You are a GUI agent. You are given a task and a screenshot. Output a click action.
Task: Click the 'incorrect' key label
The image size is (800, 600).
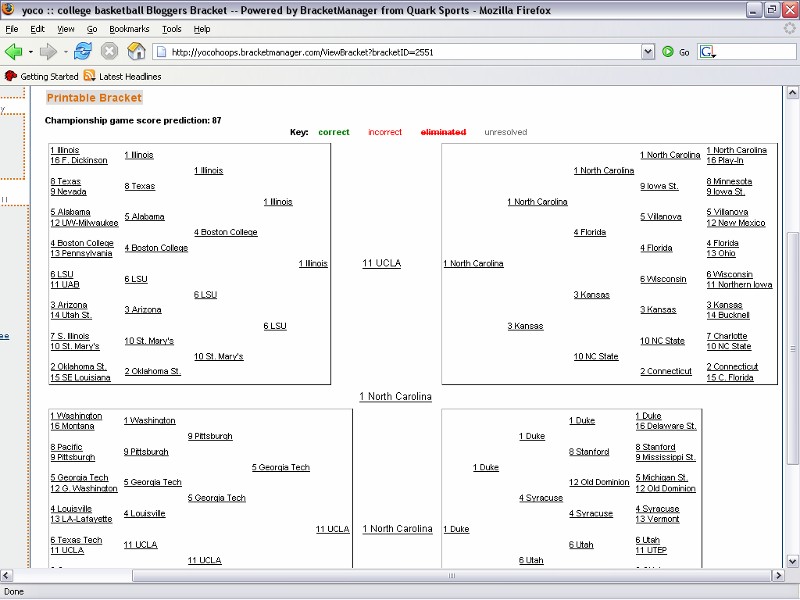coord(385,132)
